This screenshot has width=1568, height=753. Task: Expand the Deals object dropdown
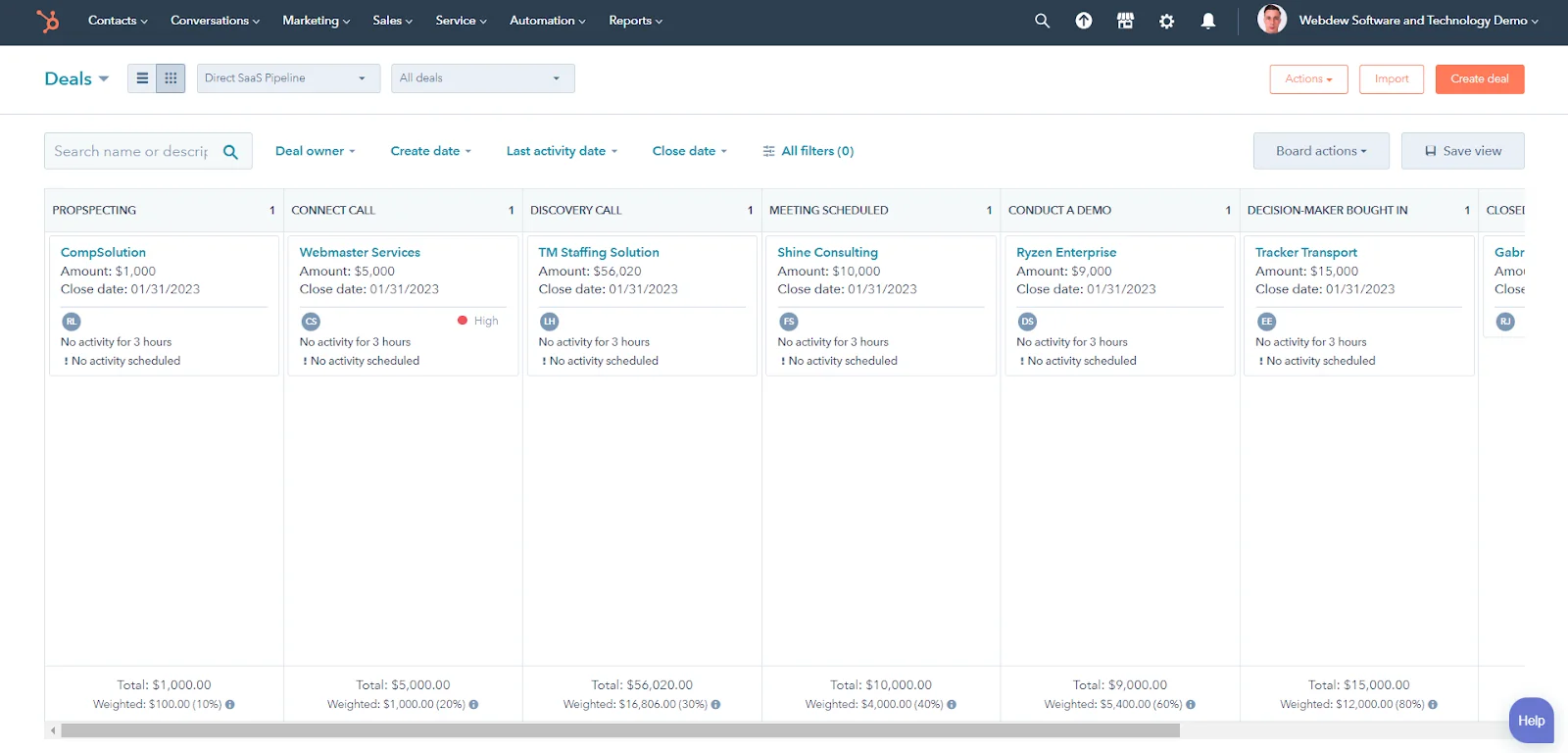76,78
